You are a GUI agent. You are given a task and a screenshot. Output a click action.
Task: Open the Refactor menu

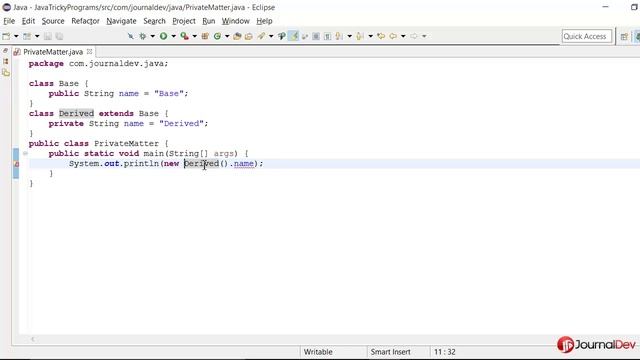(x=85, y=21)
